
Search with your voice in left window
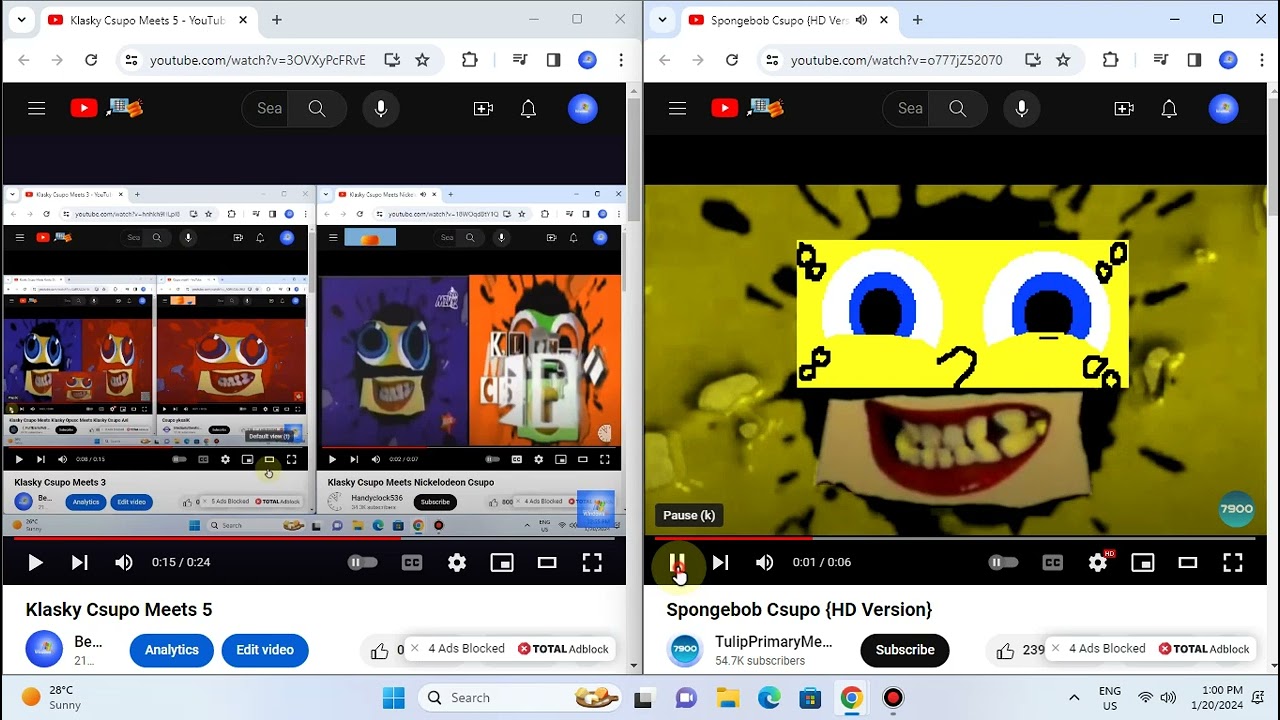[x=381, y=109]
